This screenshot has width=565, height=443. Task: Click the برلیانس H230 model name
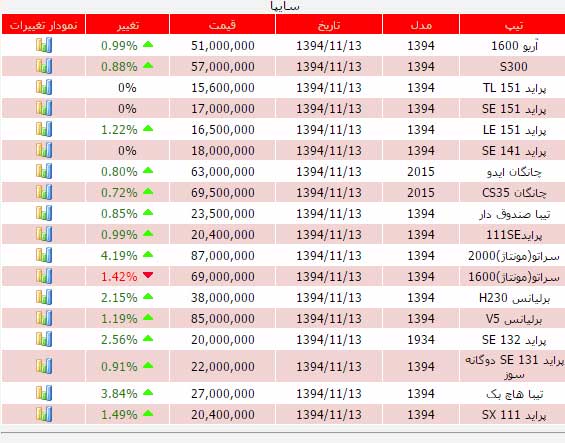tap(514, 298)
